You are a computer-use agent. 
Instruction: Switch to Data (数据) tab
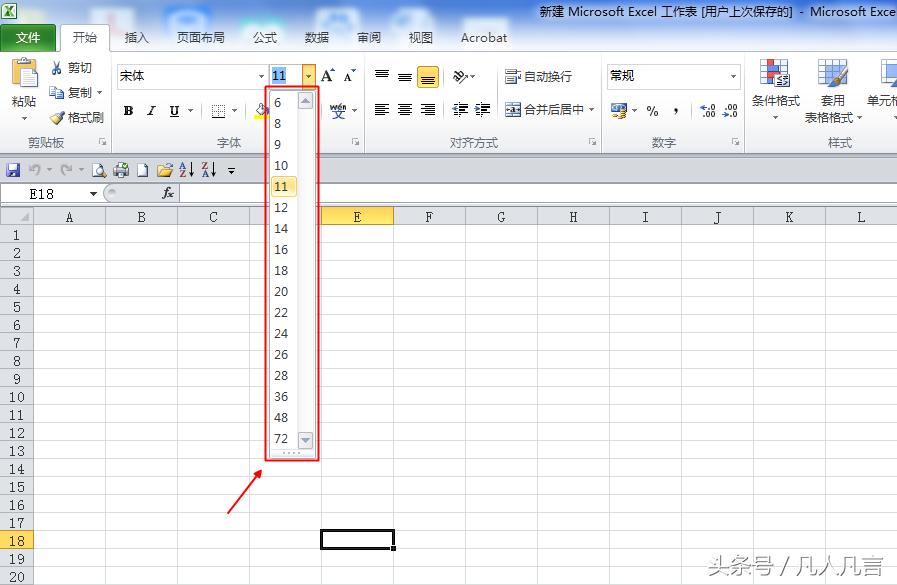317,38
